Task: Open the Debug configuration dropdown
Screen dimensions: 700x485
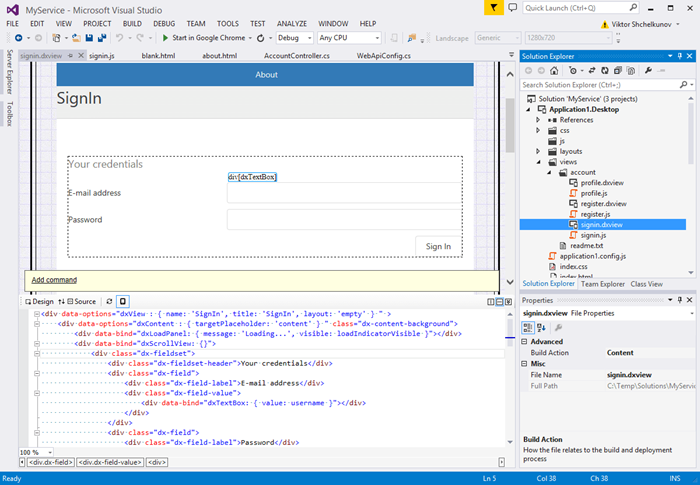Action: [x=296, y=38]
